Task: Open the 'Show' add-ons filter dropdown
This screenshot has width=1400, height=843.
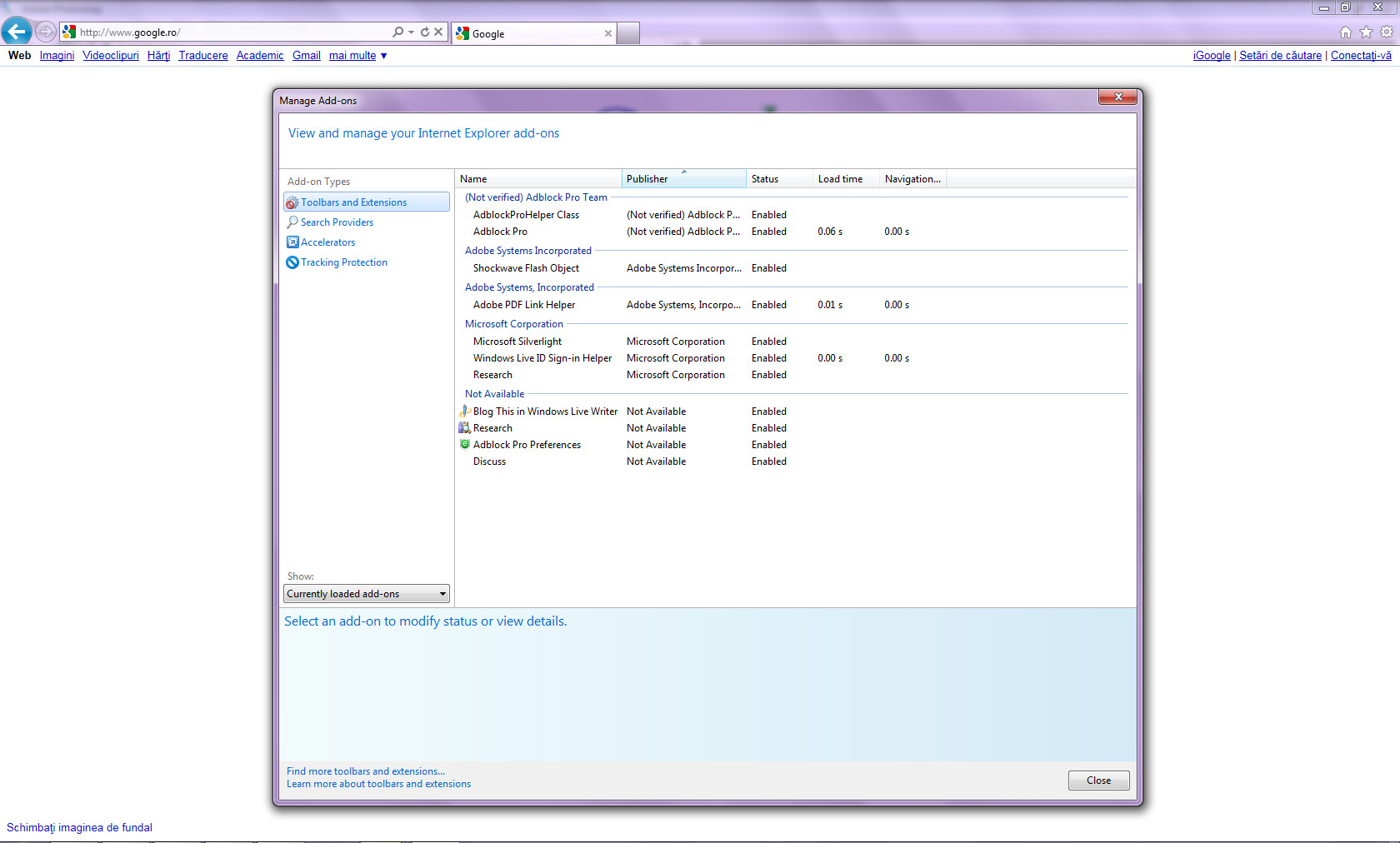Action: (x=367, y=594)
